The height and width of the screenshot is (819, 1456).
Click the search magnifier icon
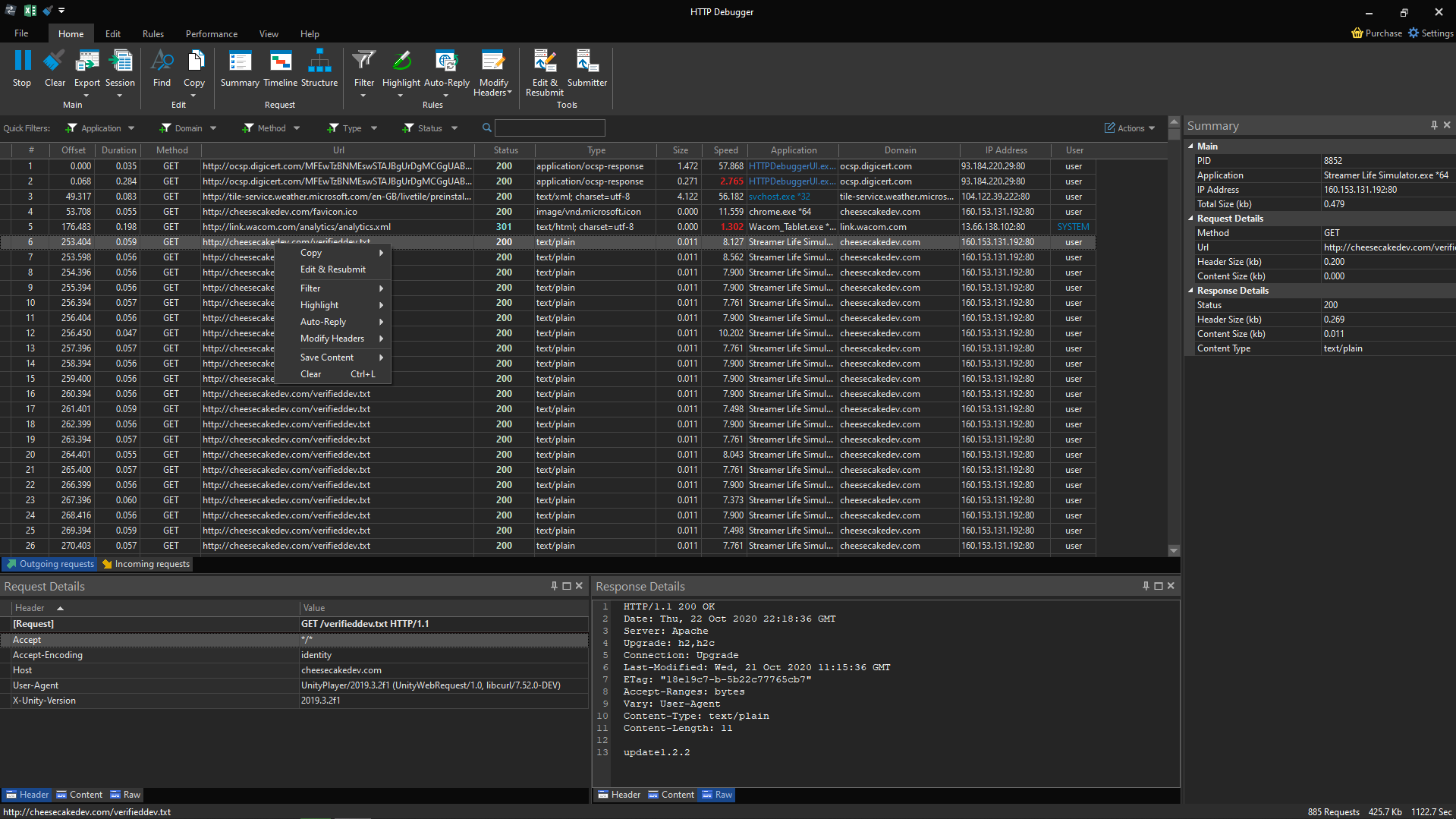486,128
